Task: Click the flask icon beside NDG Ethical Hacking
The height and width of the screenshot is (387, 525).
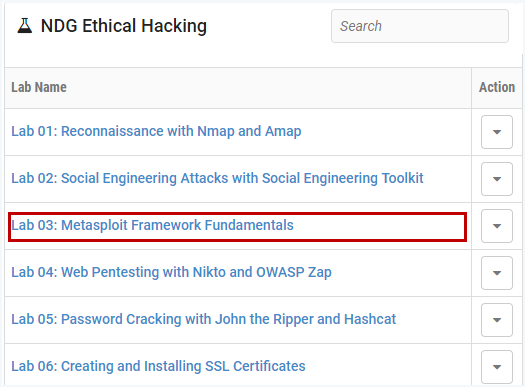Action: 24,26
